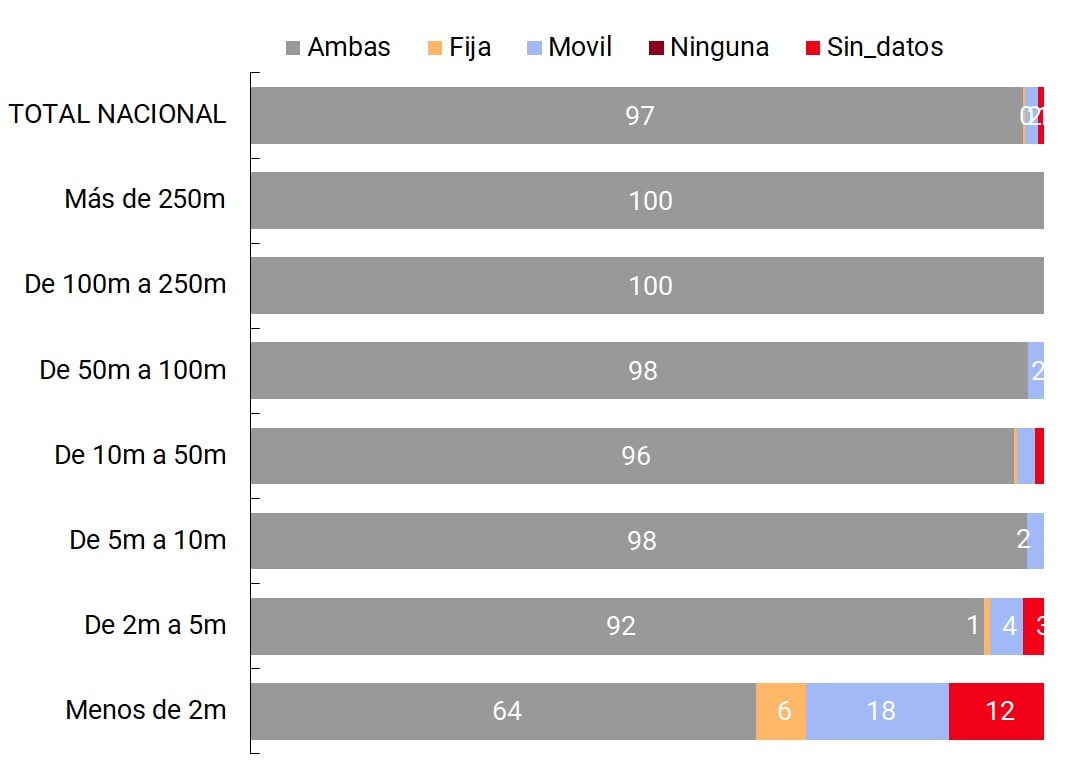This screenshot has height=775, width=1067.
Task: Select the De 100m a 250m gray bar
Action: point(646,286)
